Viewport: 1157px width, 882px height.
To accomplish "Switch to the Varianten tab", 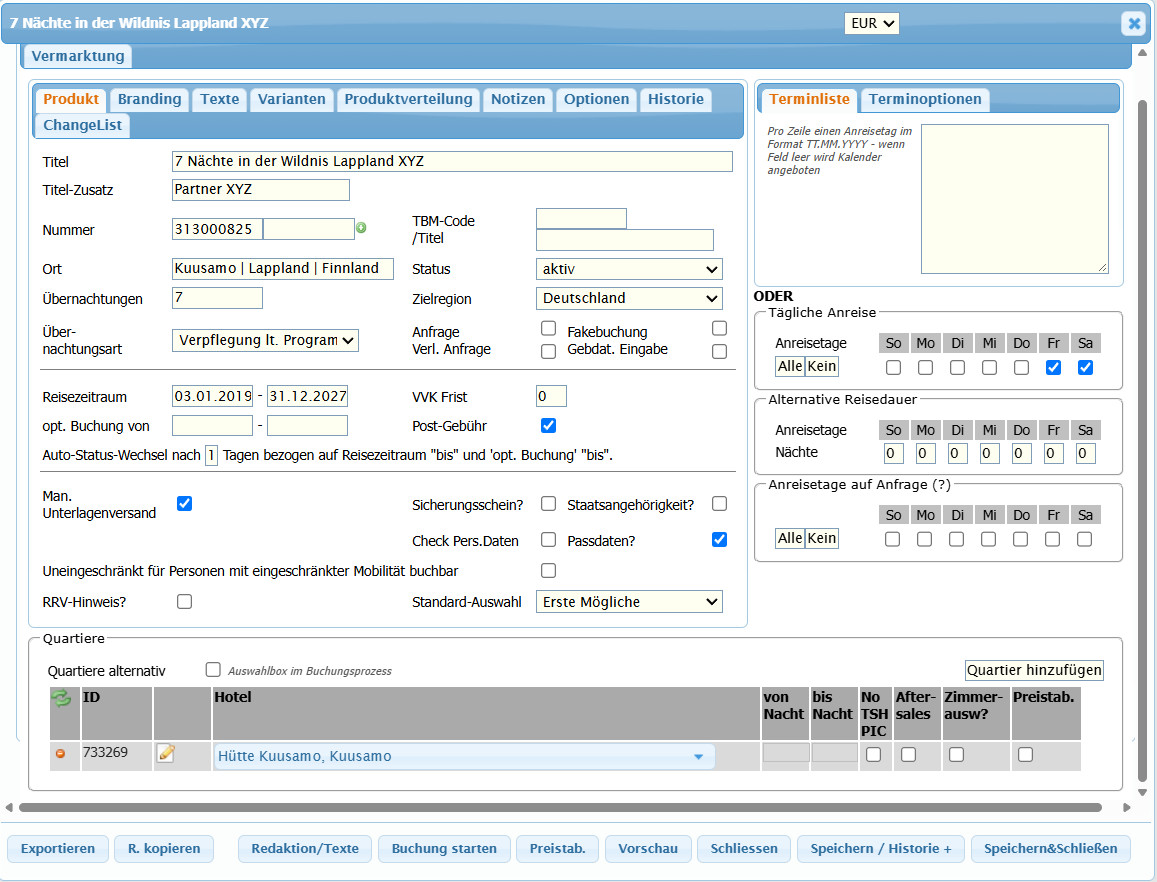I will click(x=291, y=100).
